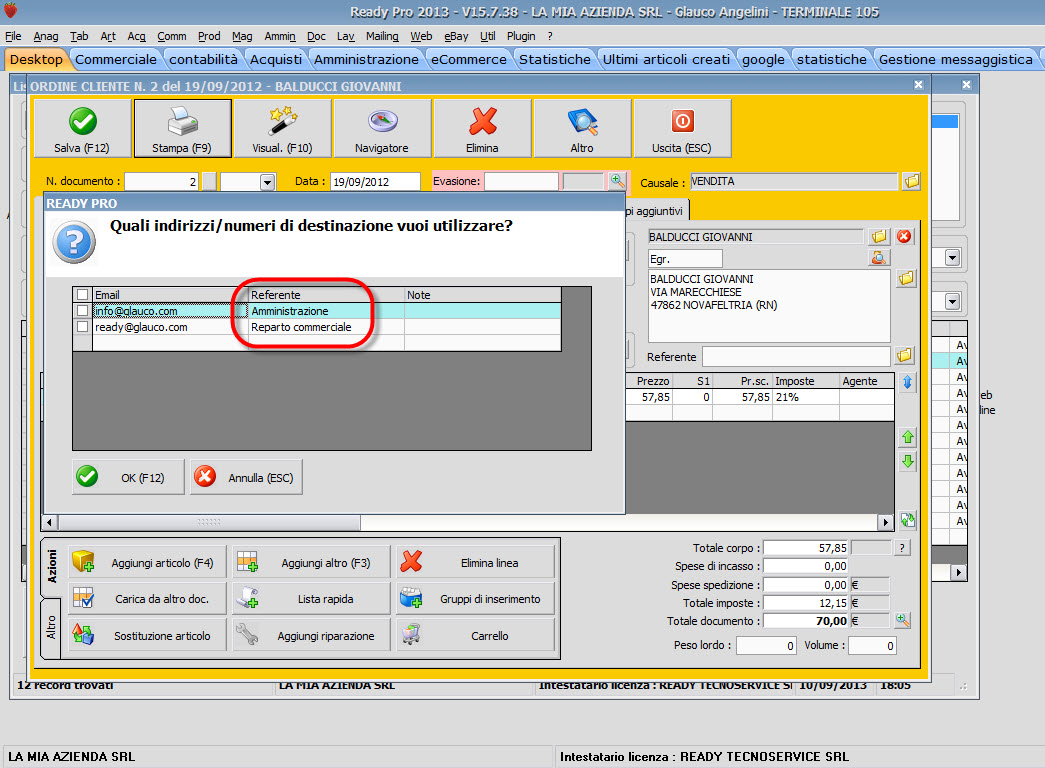Screen dimensions: 1045x768
Task: Click the Salva (F12) toolbar button
Action: click(82, 129)
